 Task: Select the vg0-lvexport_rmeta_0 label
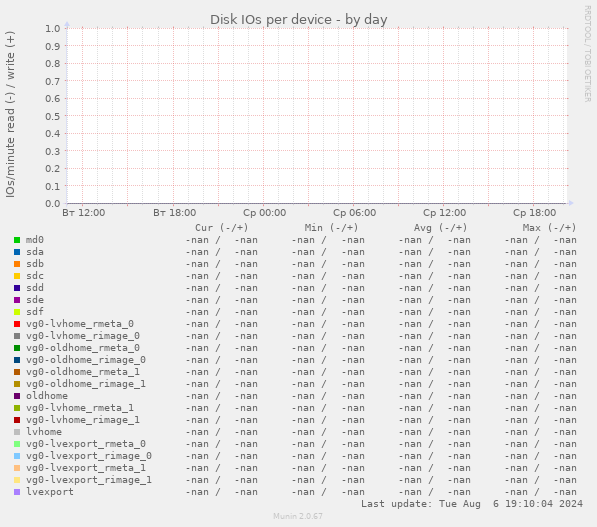pyautogui.click(x=86, y=444)
